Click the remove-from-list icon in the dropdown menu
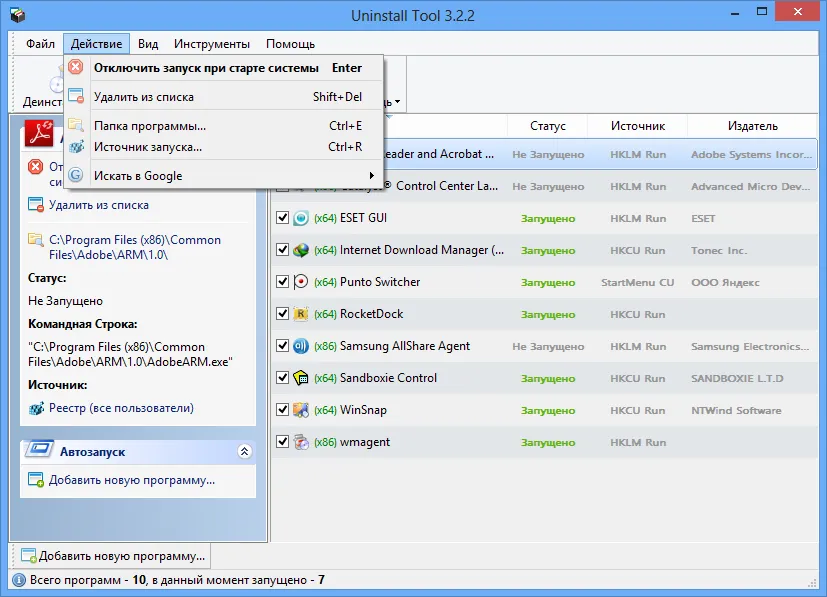Screen dimensions: 827x597 76,96
